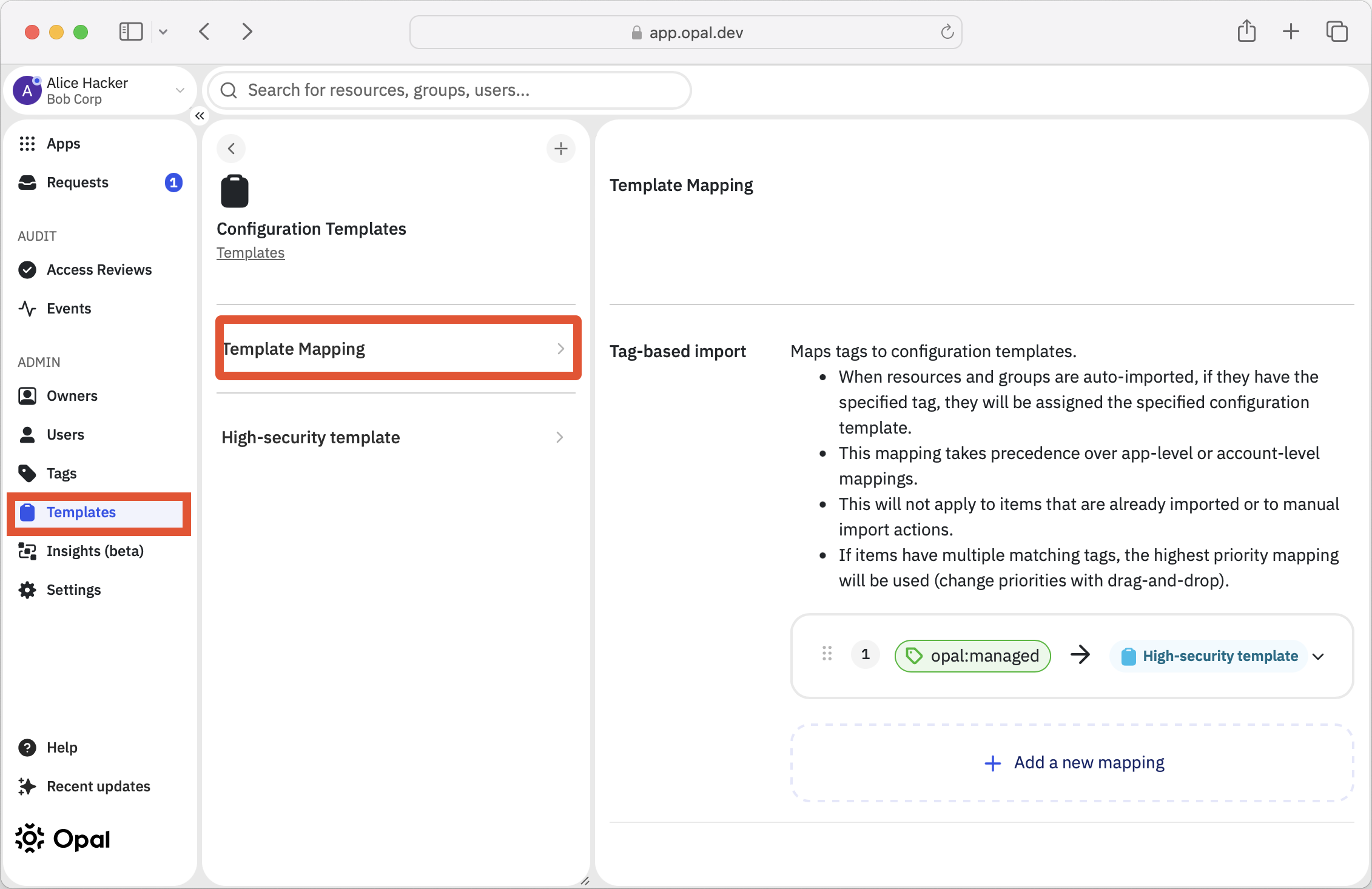The image size is (1372, 889).
Task: Select Users in the sidebar
Action: coord(99,435)
